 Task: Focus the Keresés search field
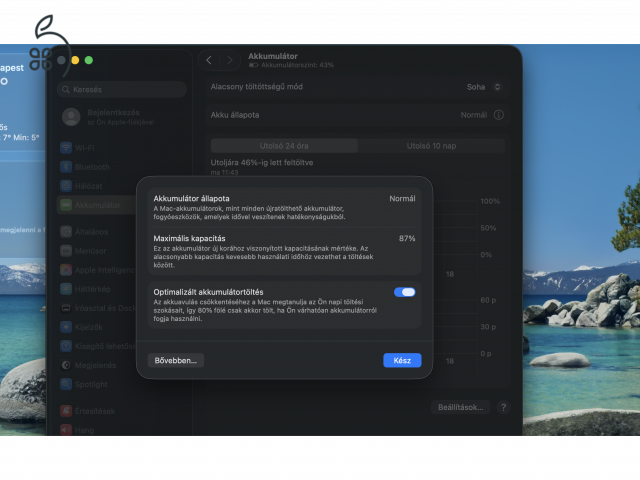[x=122, y=89]
